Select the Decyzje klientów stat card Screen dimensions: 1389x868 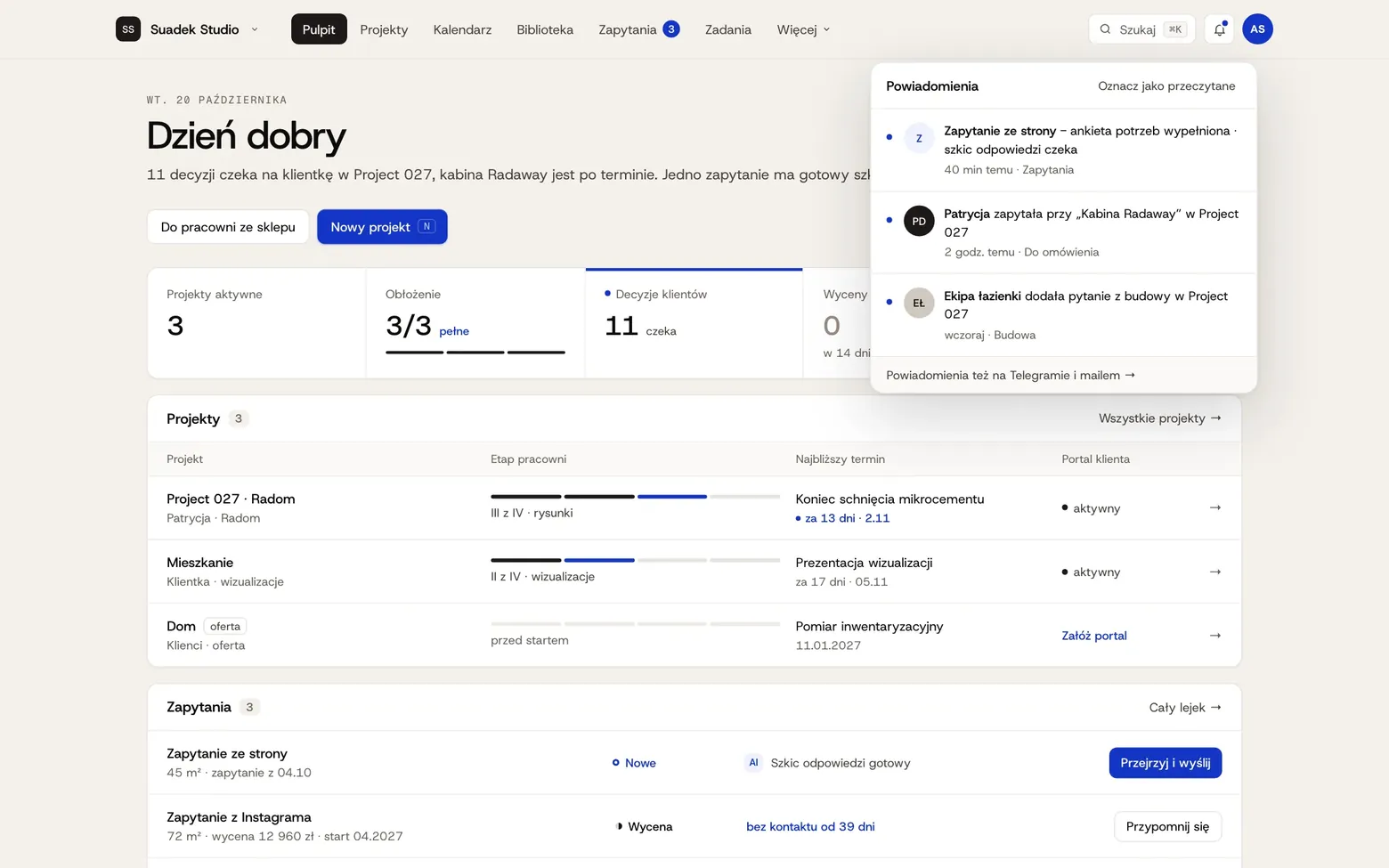(x=694, y=324)
